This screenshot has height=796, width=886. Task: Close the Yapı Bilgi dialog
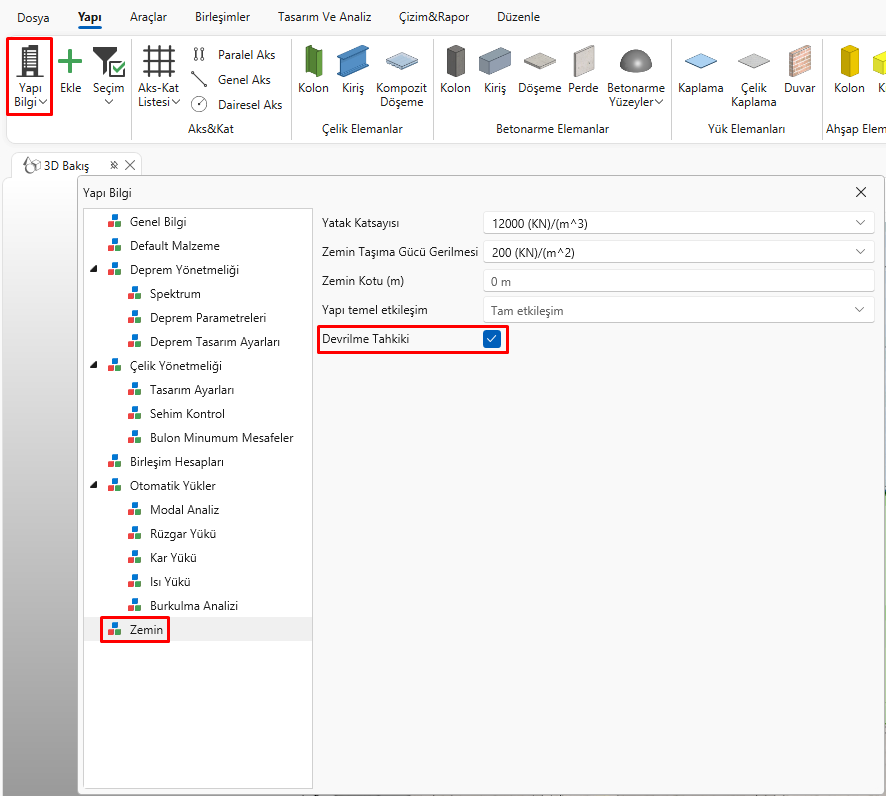(861, 192)
